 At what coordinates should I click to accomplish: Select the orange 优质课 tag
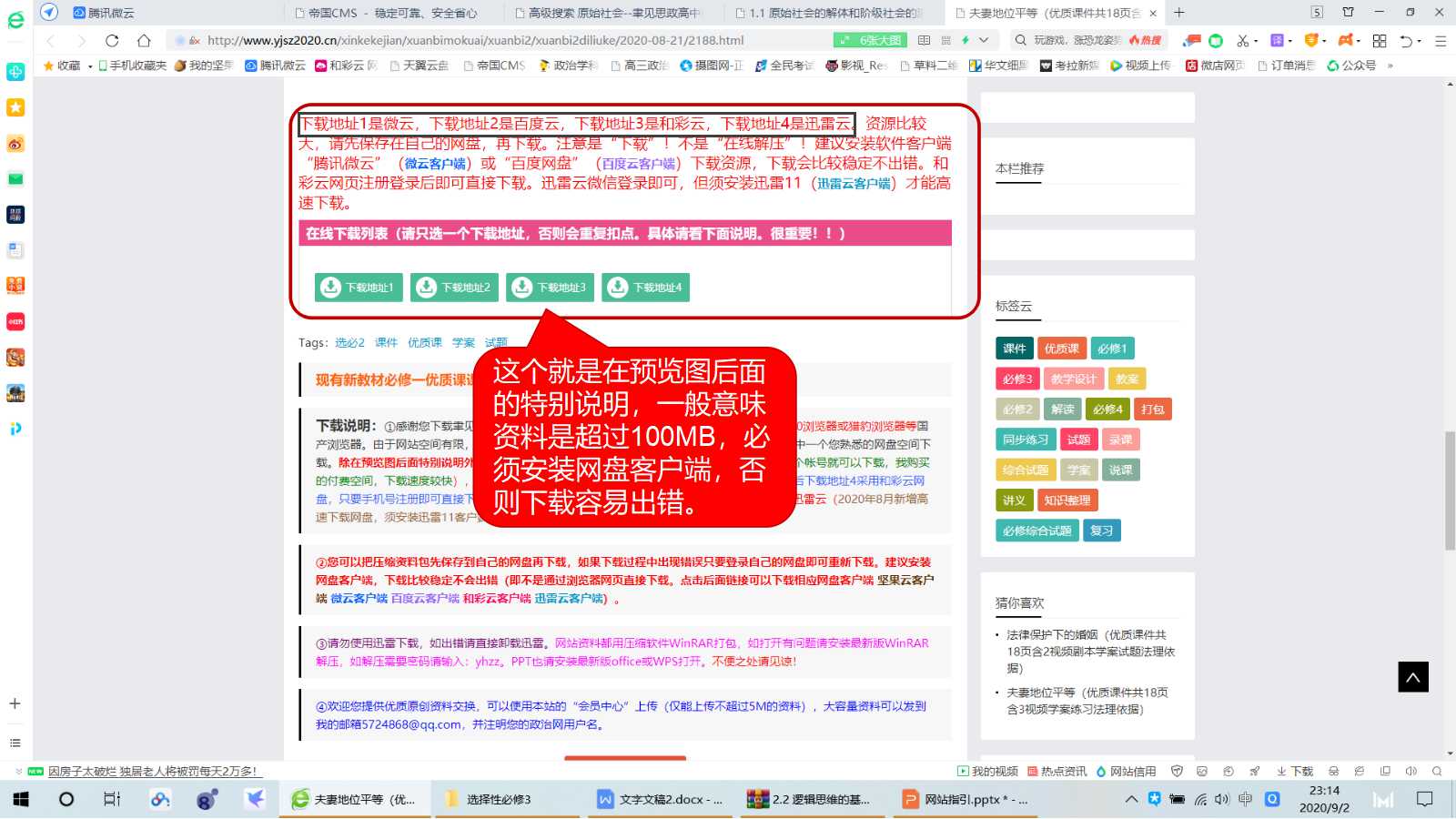coord(1061,349)
